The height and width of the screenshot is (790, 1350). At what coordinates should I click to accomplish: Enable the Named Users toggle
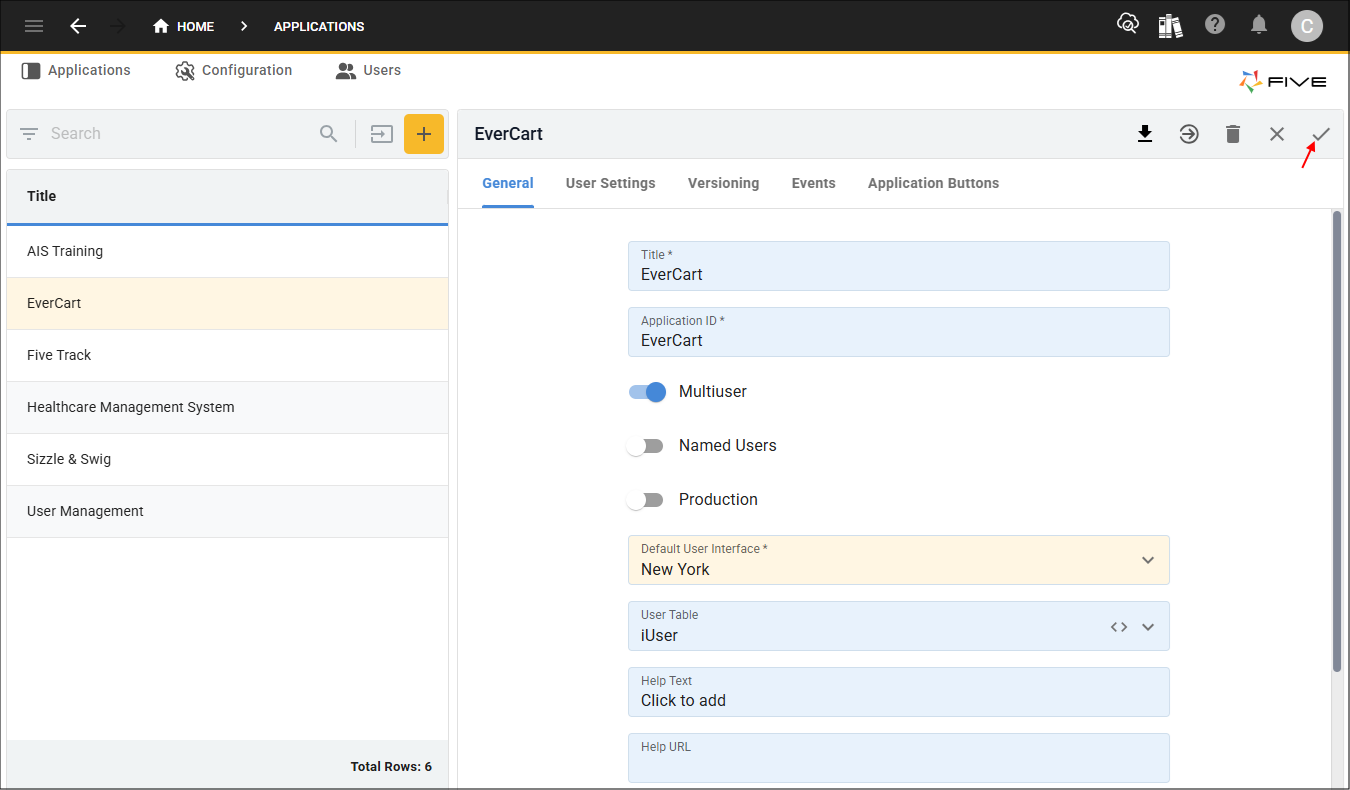pyautogui.click(x=645, y=446)
